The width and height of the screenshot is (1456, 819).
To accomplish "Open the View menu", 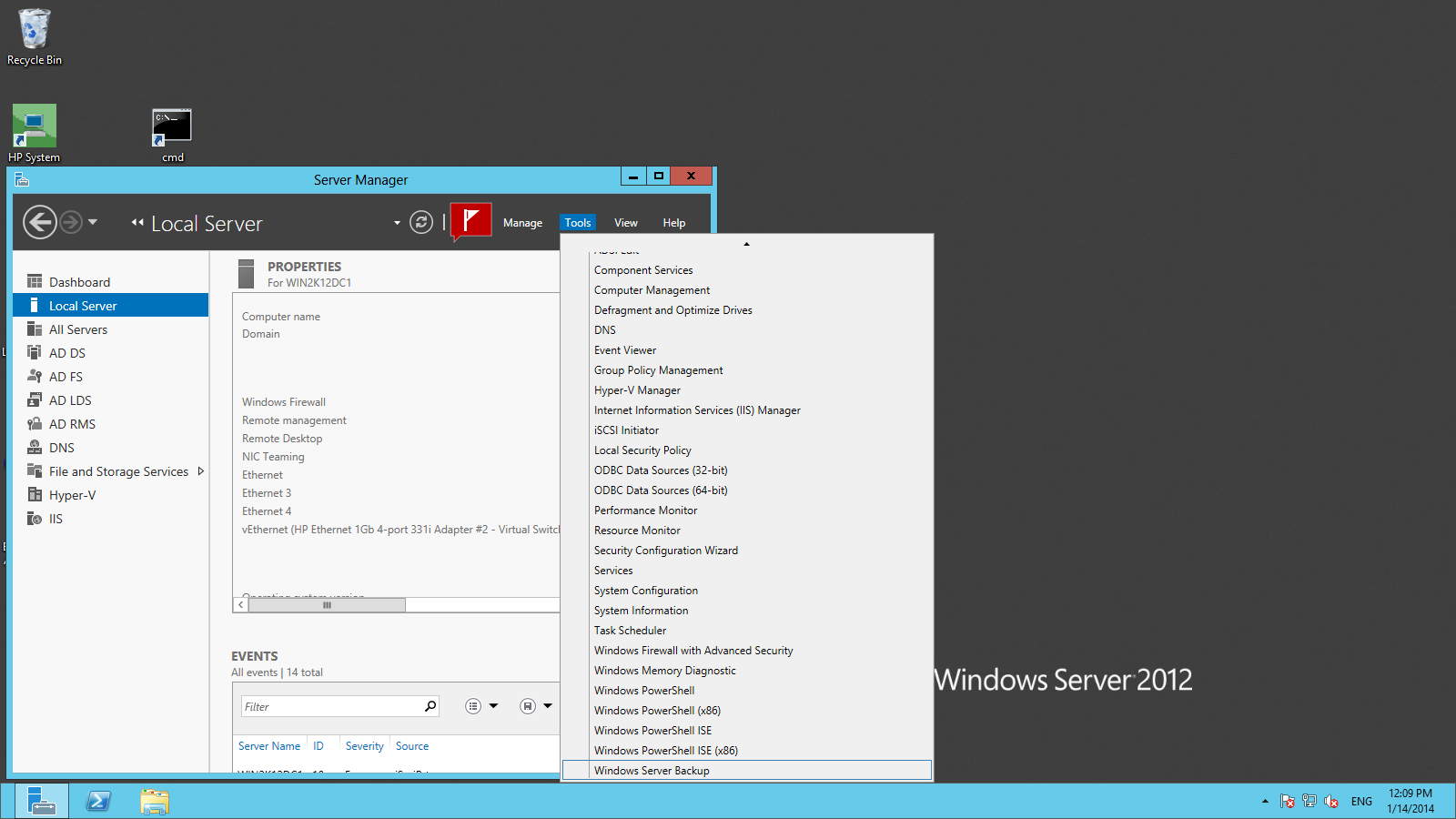I will 626,223.
